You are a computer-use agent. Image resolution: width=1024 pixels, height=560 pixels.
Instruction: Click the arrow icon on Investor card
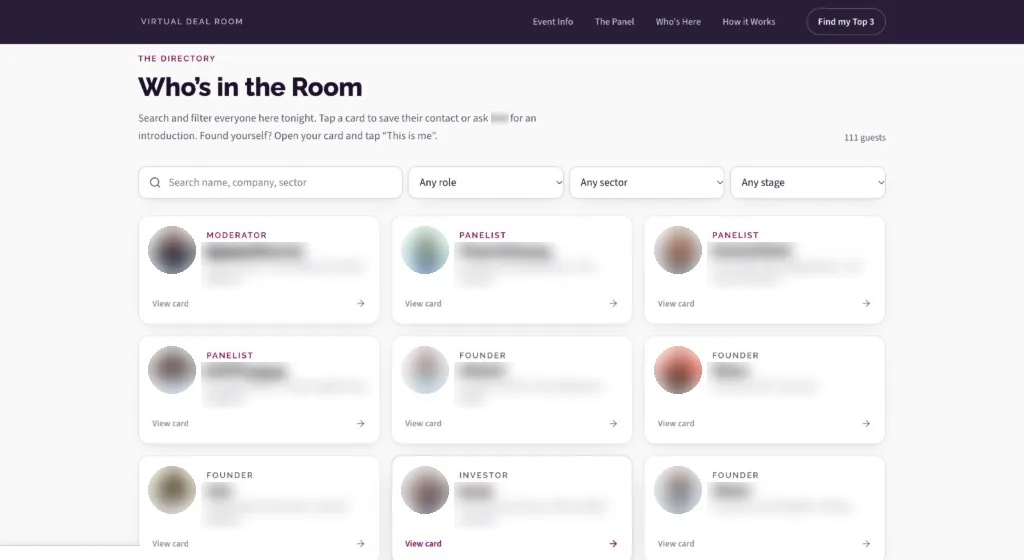pos(613,544)
